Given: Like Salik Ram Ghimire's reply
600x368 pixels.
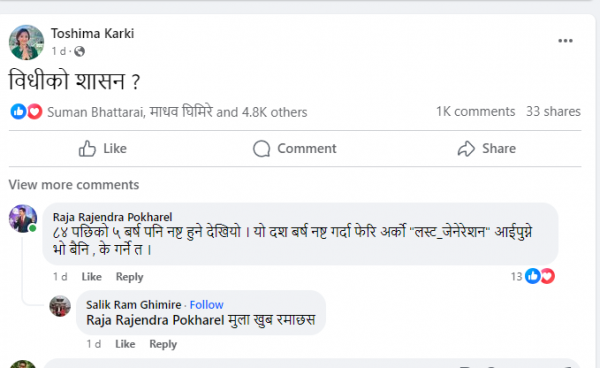Looking at the screenshot, I should pyautogui.click(x=125, y=344).
